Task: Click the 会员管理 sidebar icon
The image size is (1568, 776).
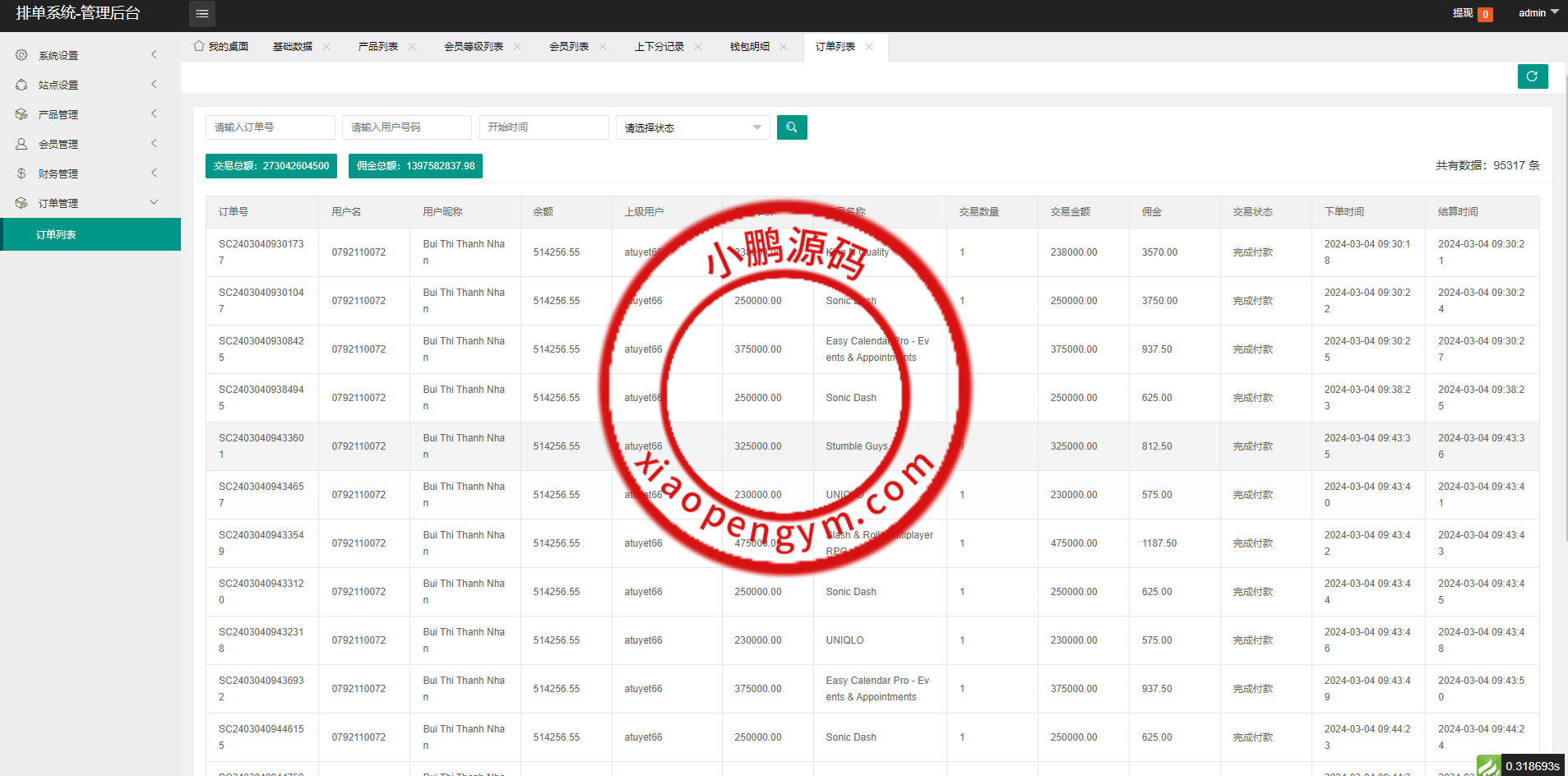Action: tap(21, 144)
